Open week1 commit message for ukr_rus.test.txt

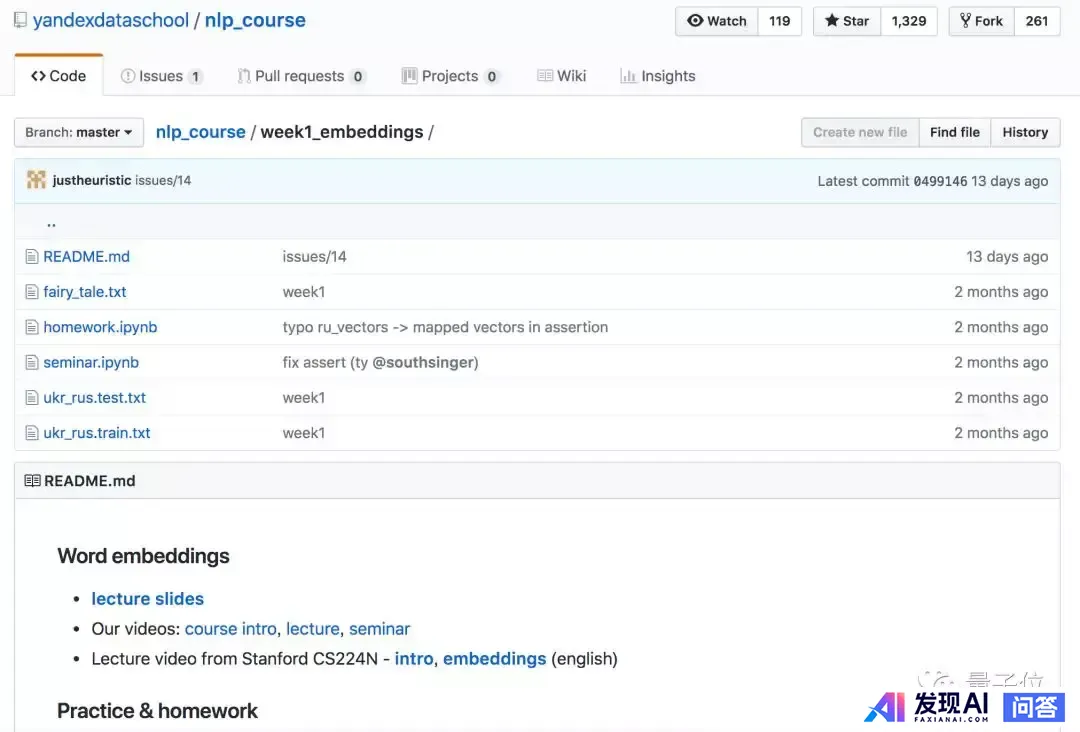pos(304,397)
